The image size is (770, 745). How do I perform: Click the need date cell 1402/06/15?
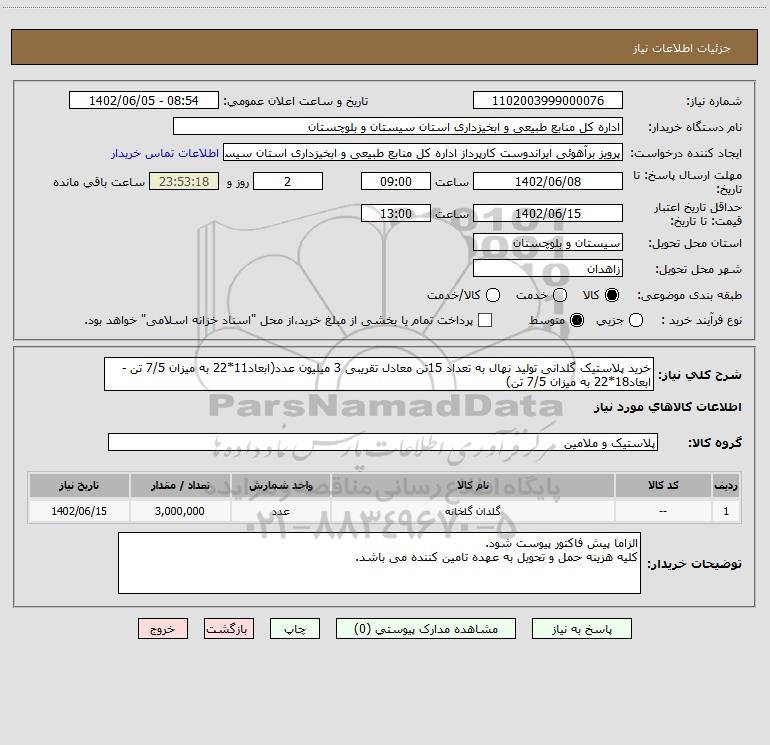79,511
